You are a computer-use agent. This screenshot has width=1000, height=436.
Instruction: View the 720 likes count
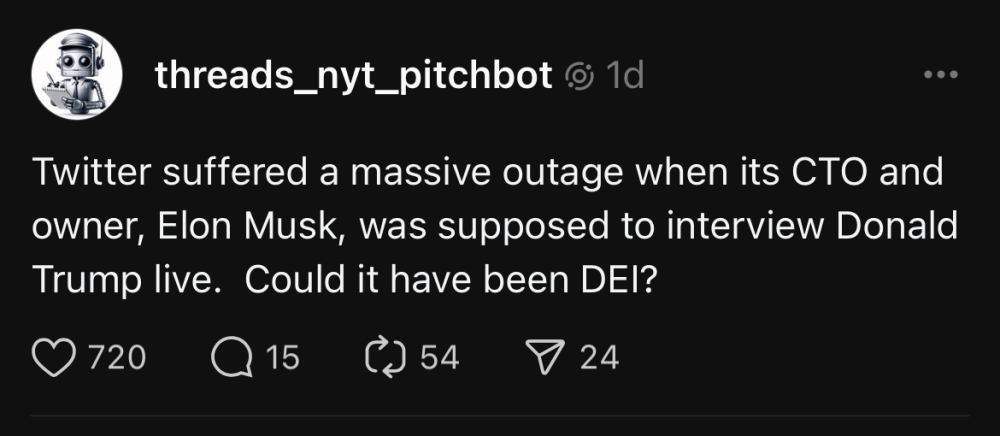tap(118, 357)
